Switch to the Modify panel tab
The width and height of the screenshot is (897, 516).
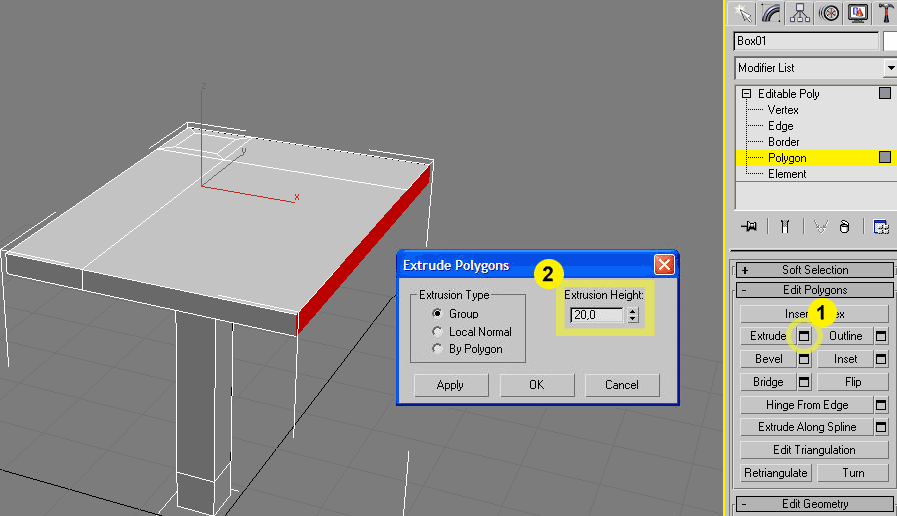coord(771,12)
